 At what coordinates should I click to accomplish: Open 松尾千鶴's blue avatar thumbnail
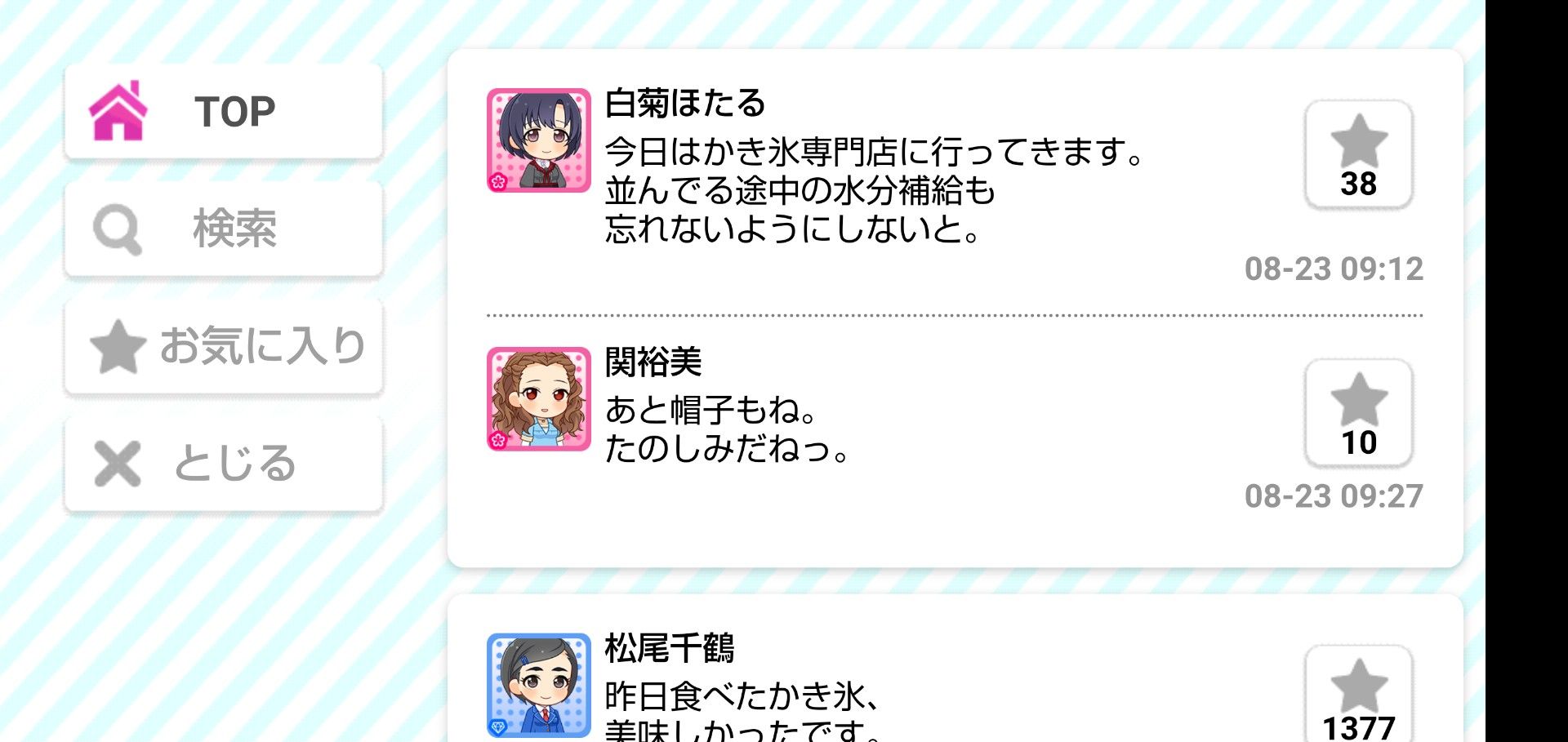pyautogui.click(x=539, y=686)
